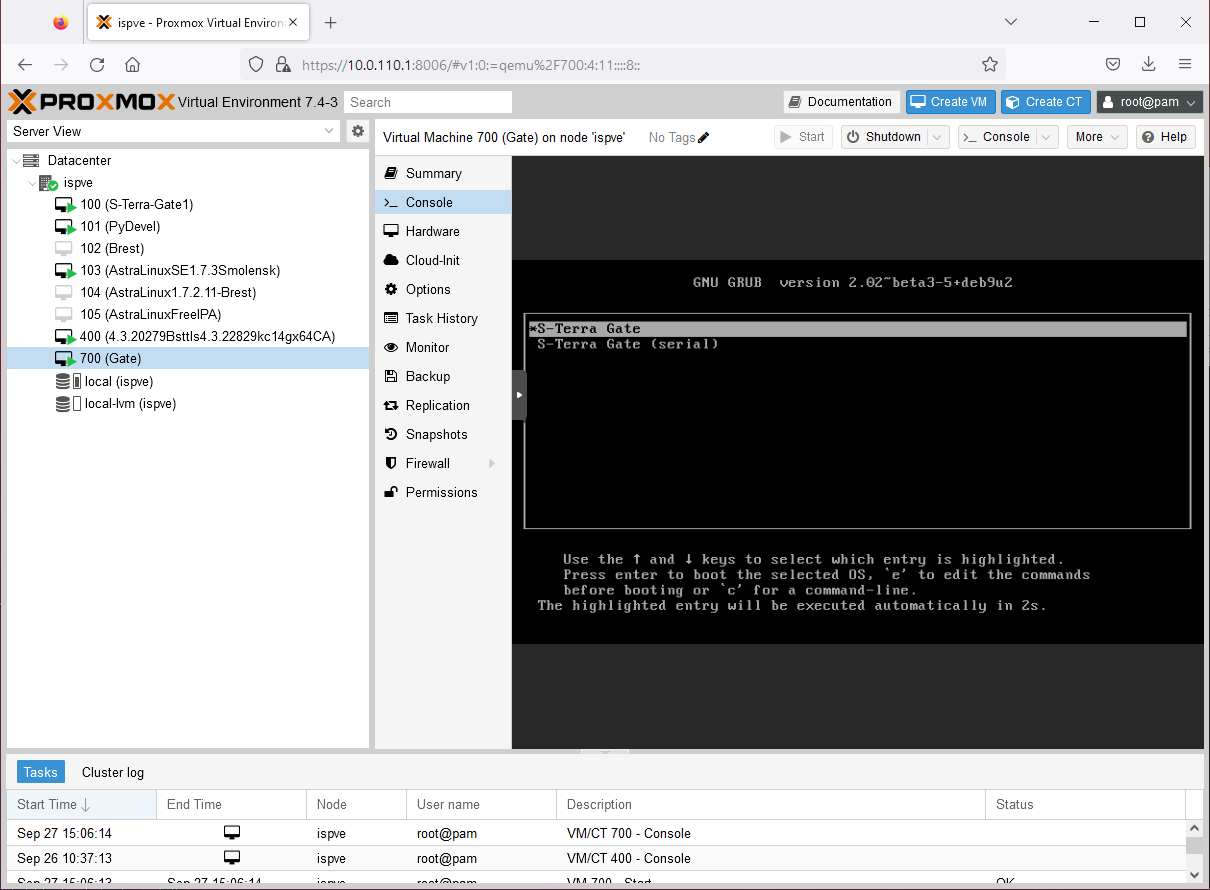
Task: Open the More actions menu
Action: pyautogui.click(x=1097, y=137)
